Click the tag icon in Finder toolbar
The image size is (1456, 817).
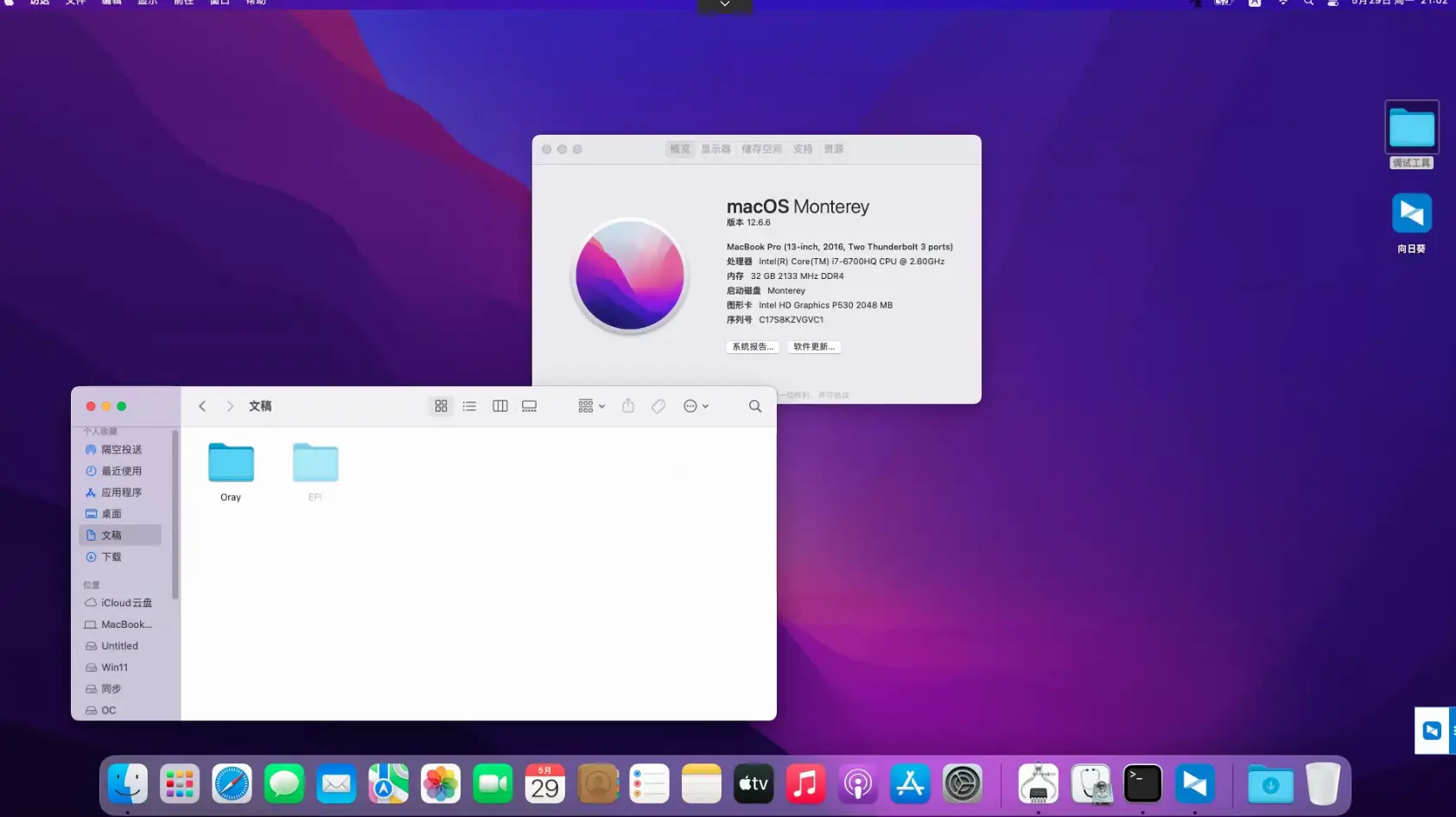point(658,406)
